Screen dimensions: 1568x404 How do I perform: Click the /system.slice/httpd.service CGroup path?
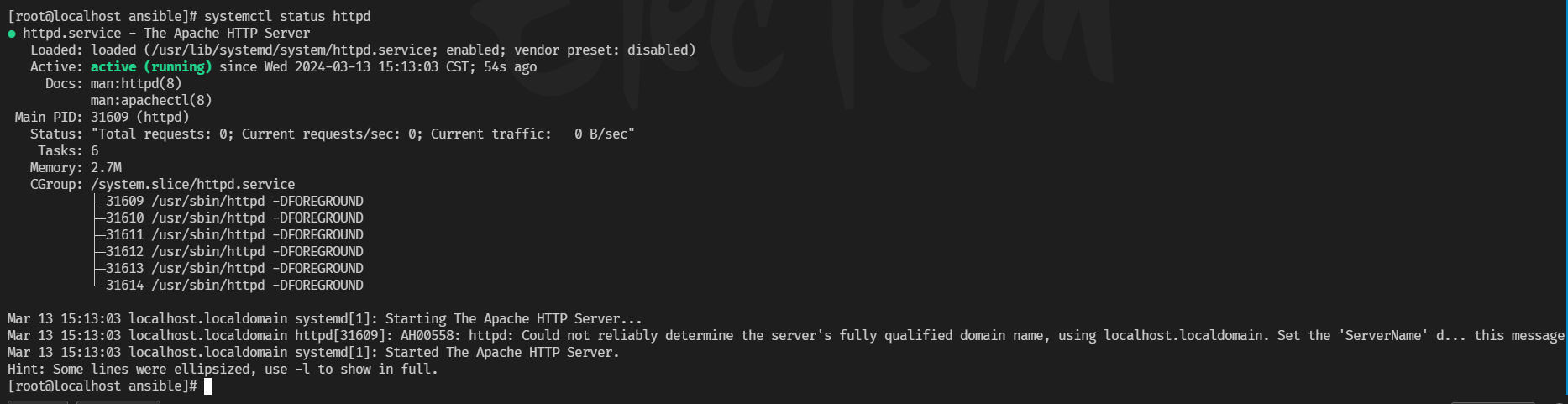192,185
